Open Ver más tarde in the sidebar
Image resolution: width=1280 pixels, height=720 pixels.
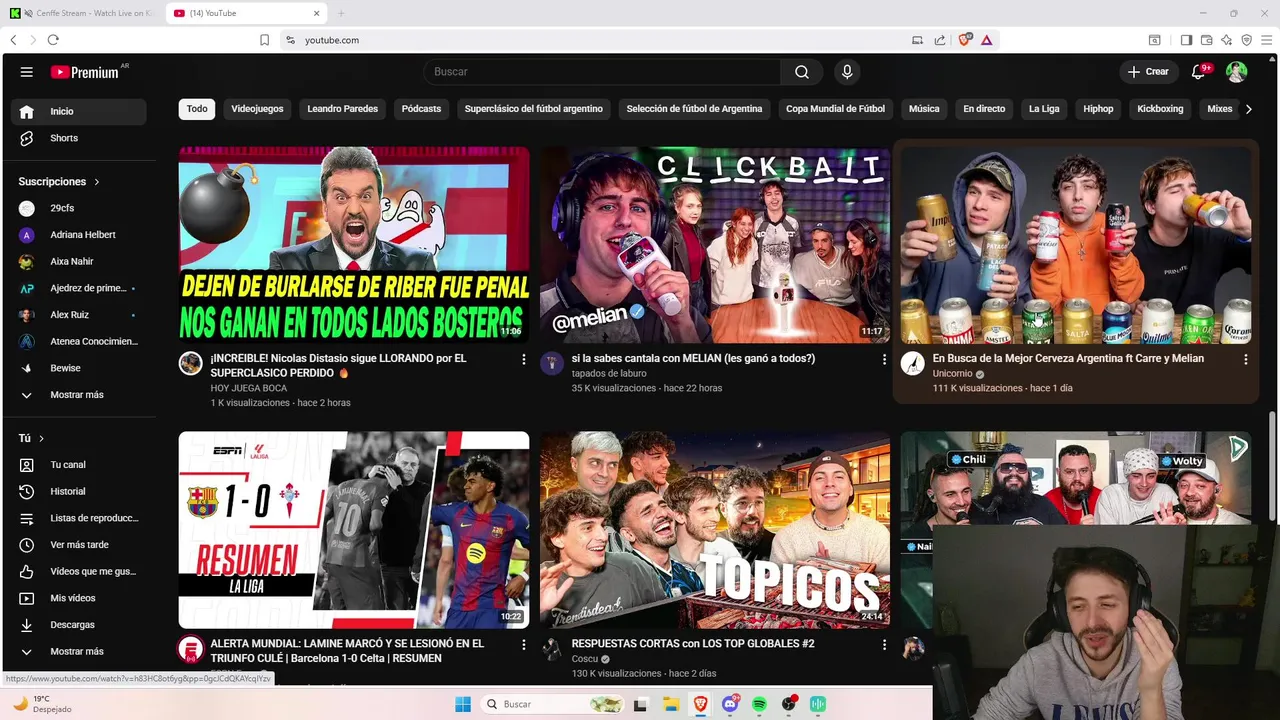point(79,545)
